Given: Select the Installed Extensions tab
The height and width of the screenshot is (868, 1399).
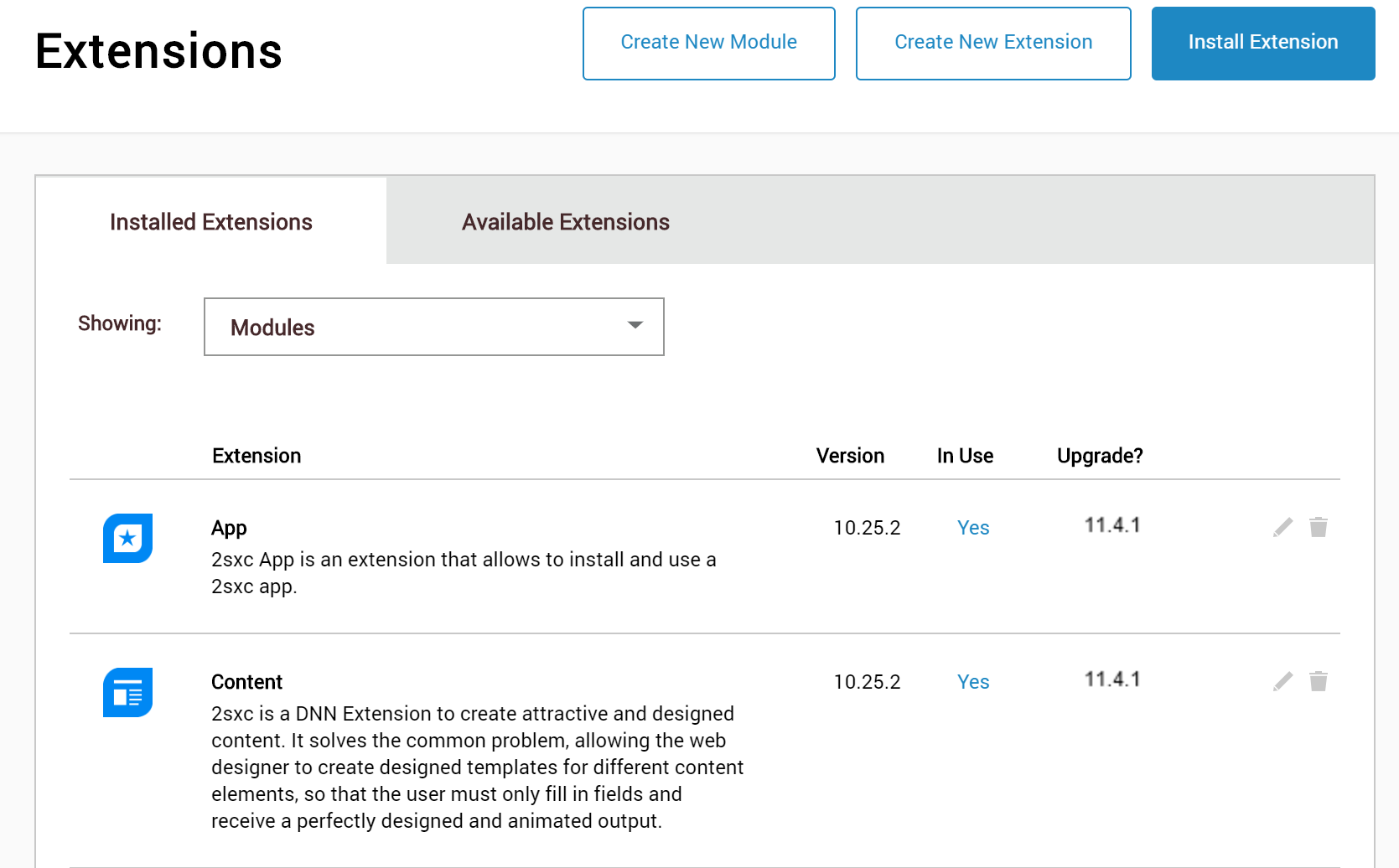Looking at the screenshot, I should pyautogui.click(x=210, y=221).
